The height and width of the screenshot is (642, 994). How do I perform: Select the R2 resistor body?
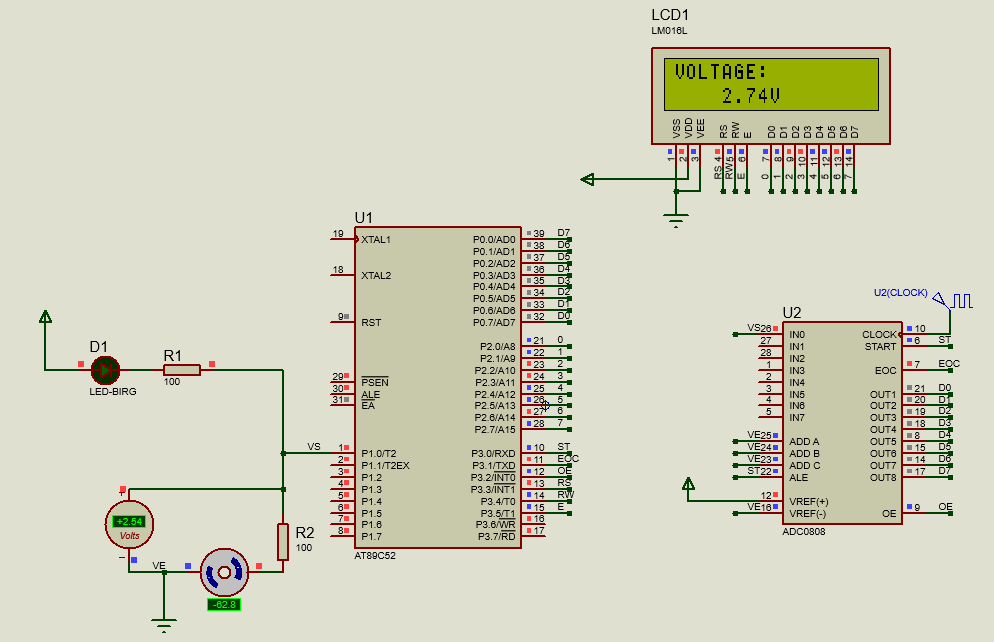(283, 542)
